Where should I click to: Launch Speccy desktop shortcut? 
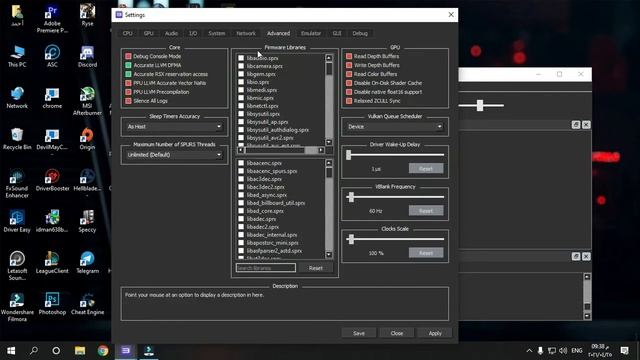pyautogui.click(x=87, y=221)
